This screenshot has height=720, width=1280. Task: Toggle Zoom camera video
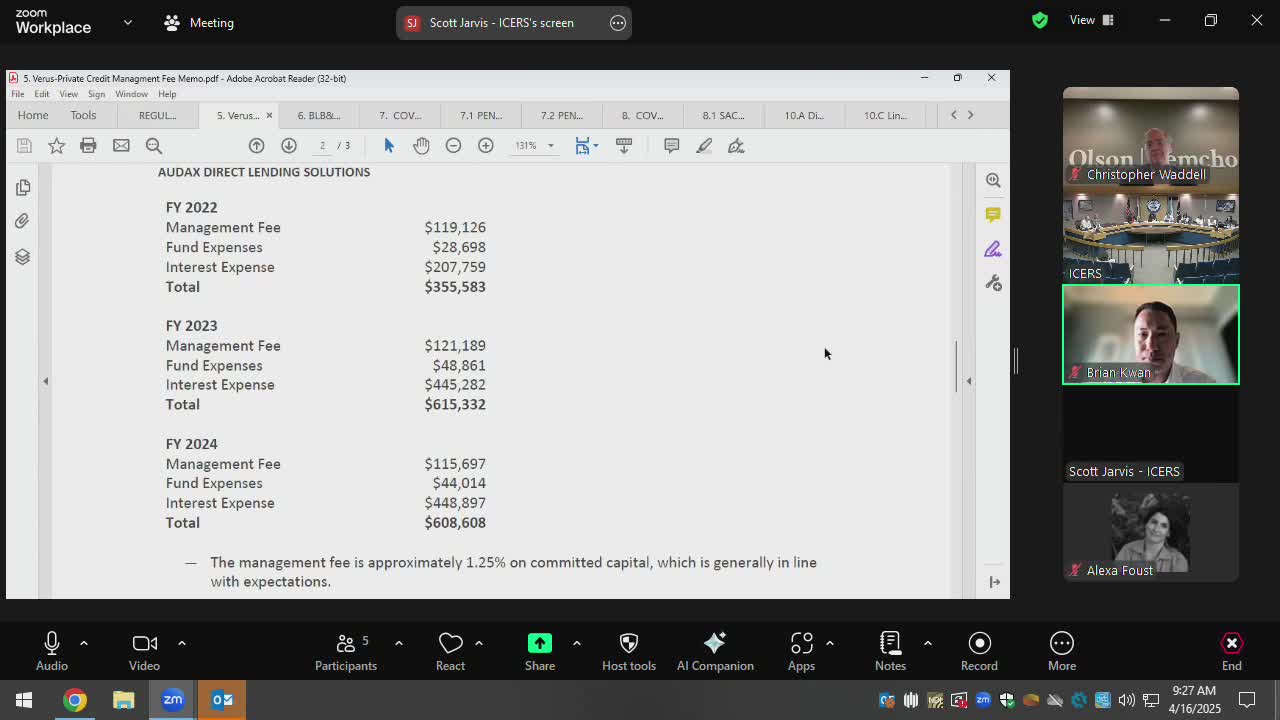coord(144,651)
